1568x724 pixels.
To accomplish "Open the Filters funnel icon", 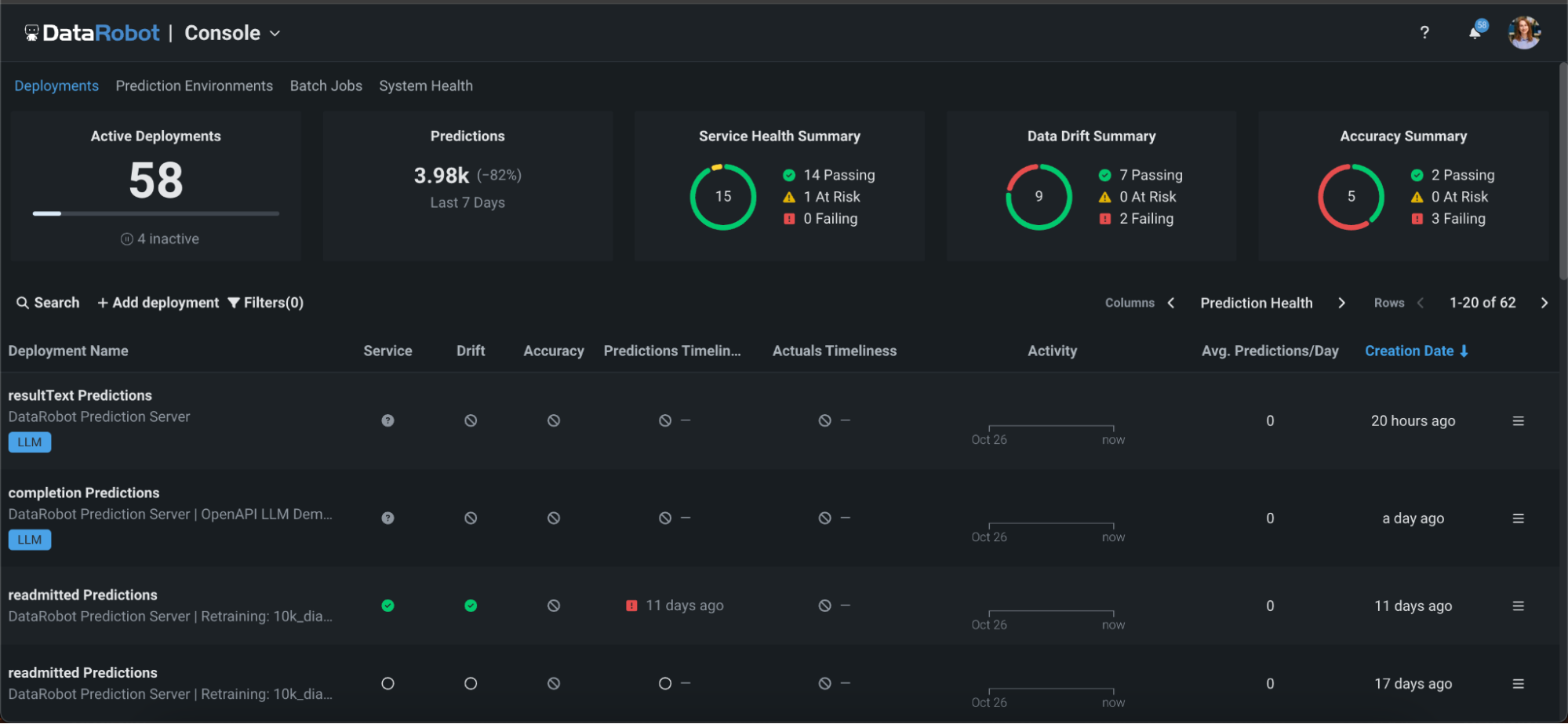I will 233,303.
